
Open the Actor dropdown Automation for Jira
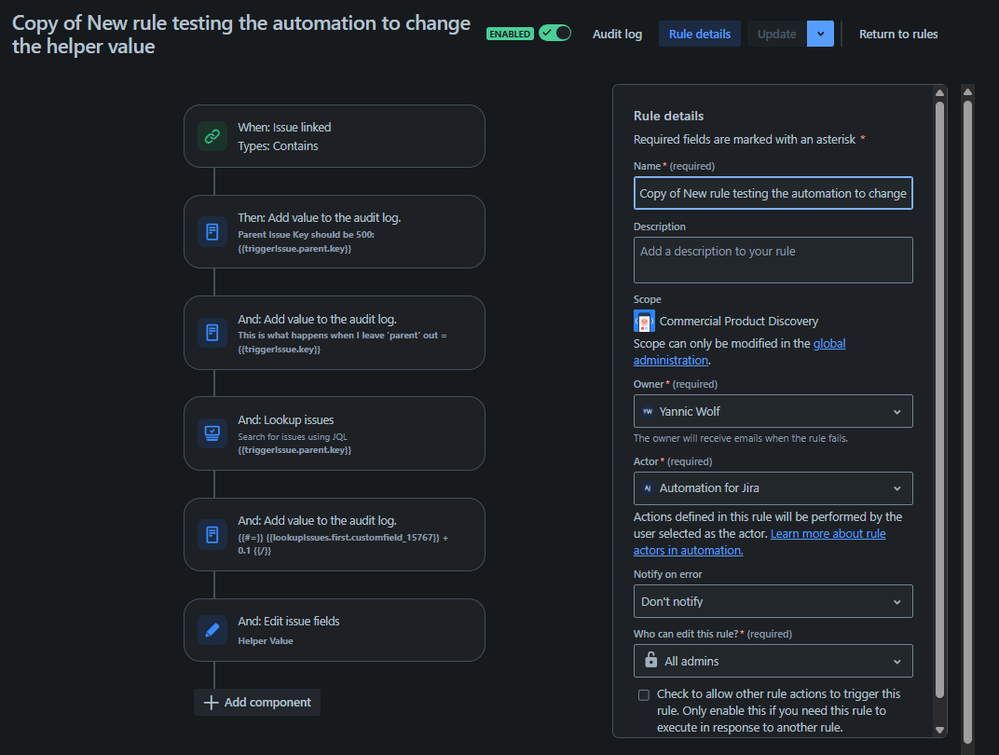(x=773, y=488)
